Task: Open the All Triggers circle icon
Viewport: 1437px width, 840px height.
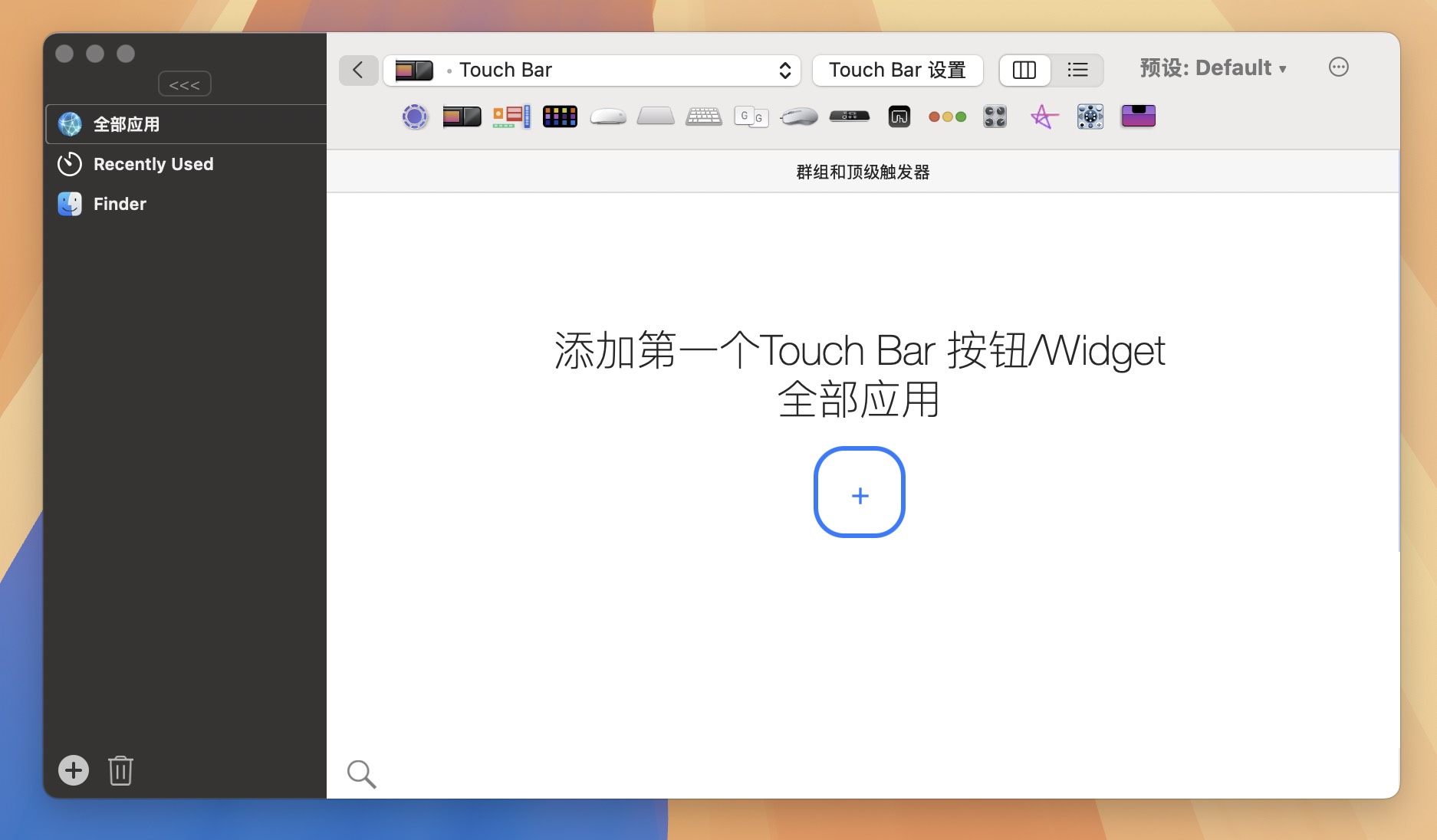Action: (415, 116)
